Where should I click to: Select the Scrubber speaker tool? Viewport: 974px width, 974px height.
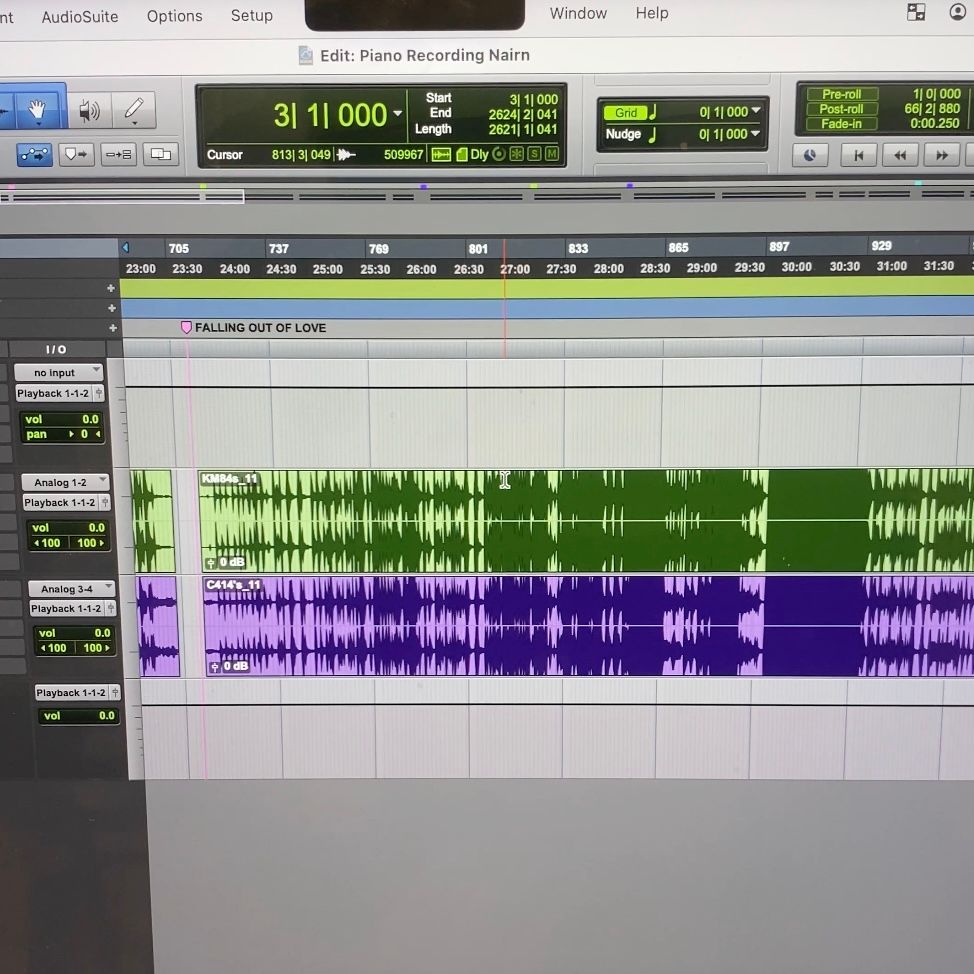[x=89, y=110]
